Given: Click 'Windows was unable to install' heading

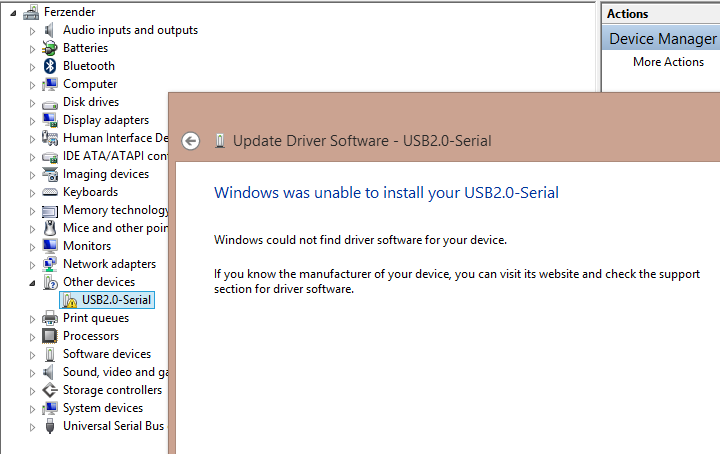Looking at the screenshot, I should click(x=386, y=193).
